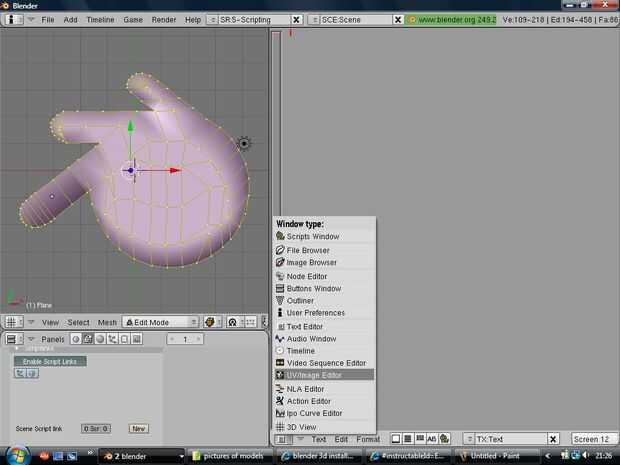Choose Scripts Window from Window type menu

click(324, 236)
